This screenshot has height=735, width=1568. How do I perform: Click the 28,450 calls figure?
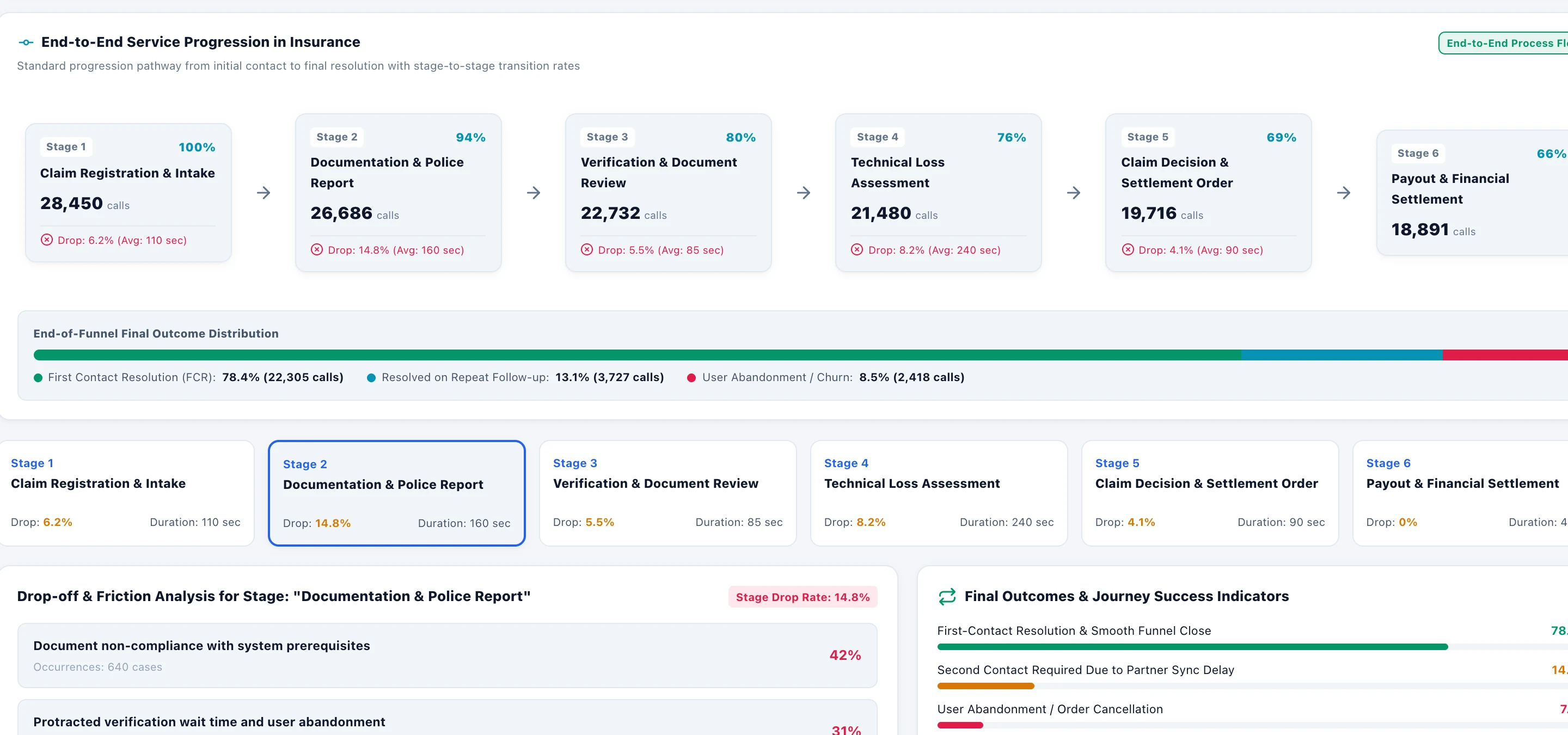coord(85,203)
